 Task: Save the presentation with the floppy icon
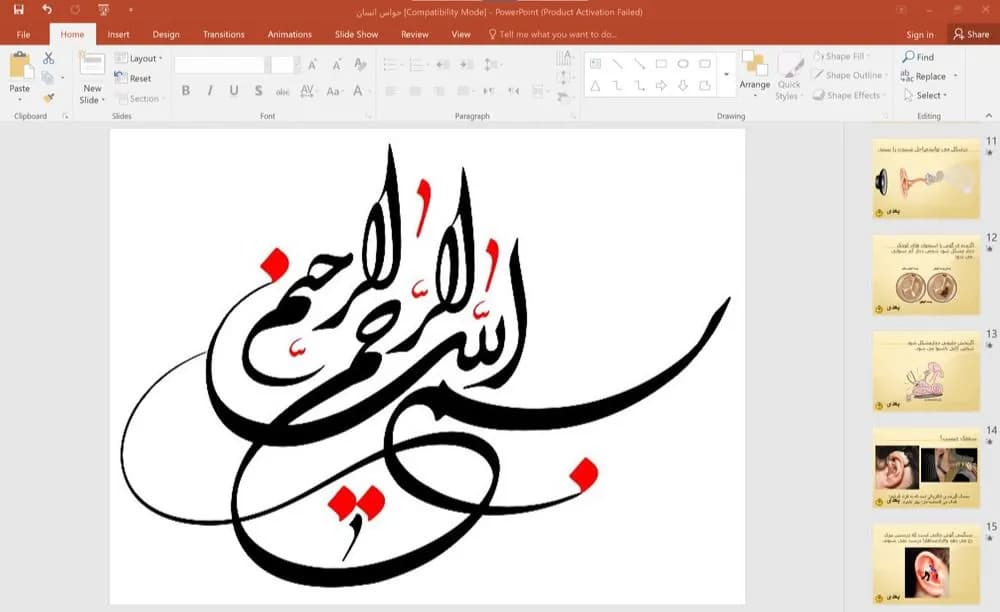click(18, 10)
